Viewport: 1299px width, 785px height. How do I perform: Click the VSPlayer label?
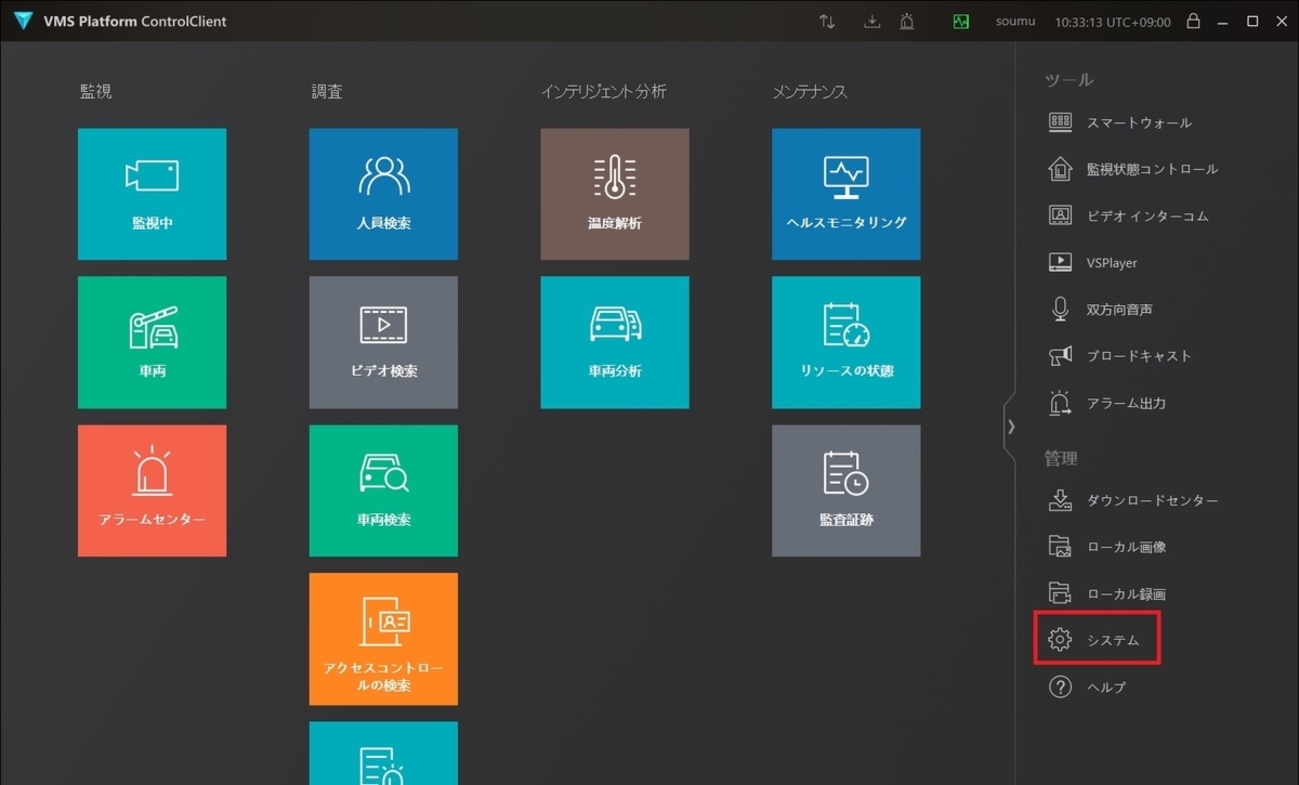click(x=1112, y=263)
